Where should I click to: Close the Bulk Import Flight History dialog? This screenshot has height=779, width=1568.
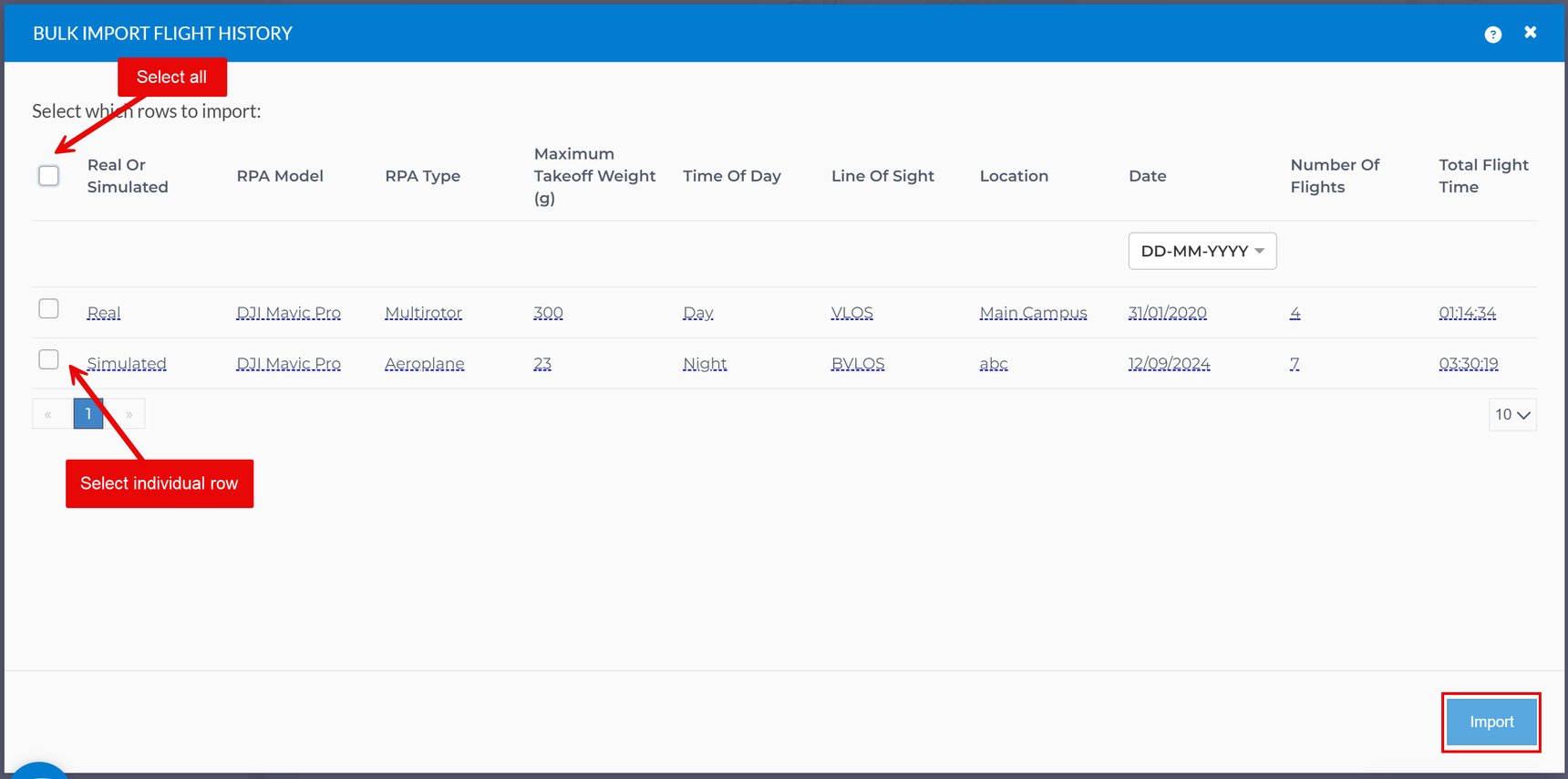(x=1530, y=33)
